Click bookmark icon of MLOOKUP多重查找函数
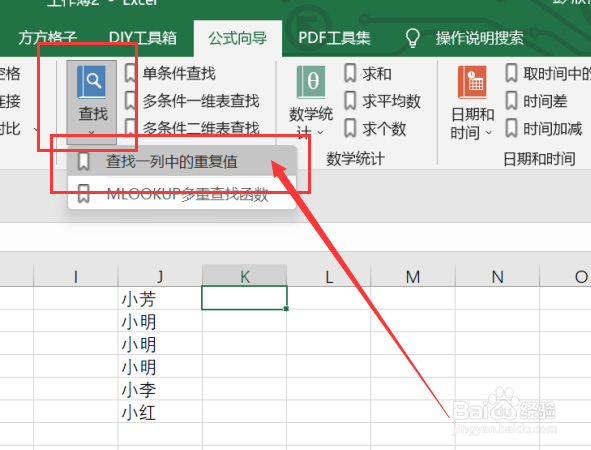This screenshot has width=591, height=450. [83, 194]
